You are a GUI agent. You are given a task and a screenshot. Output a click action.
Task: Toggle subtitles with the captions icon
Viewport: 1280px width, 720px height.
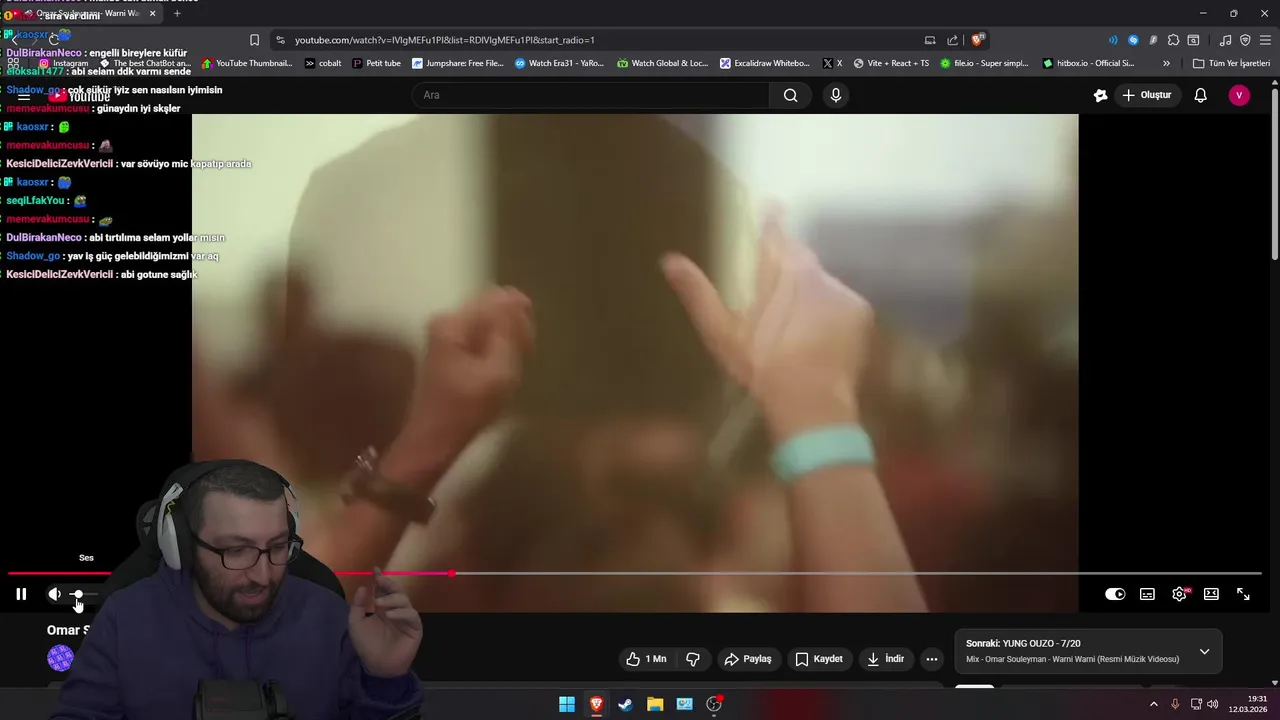[1147, 594]
